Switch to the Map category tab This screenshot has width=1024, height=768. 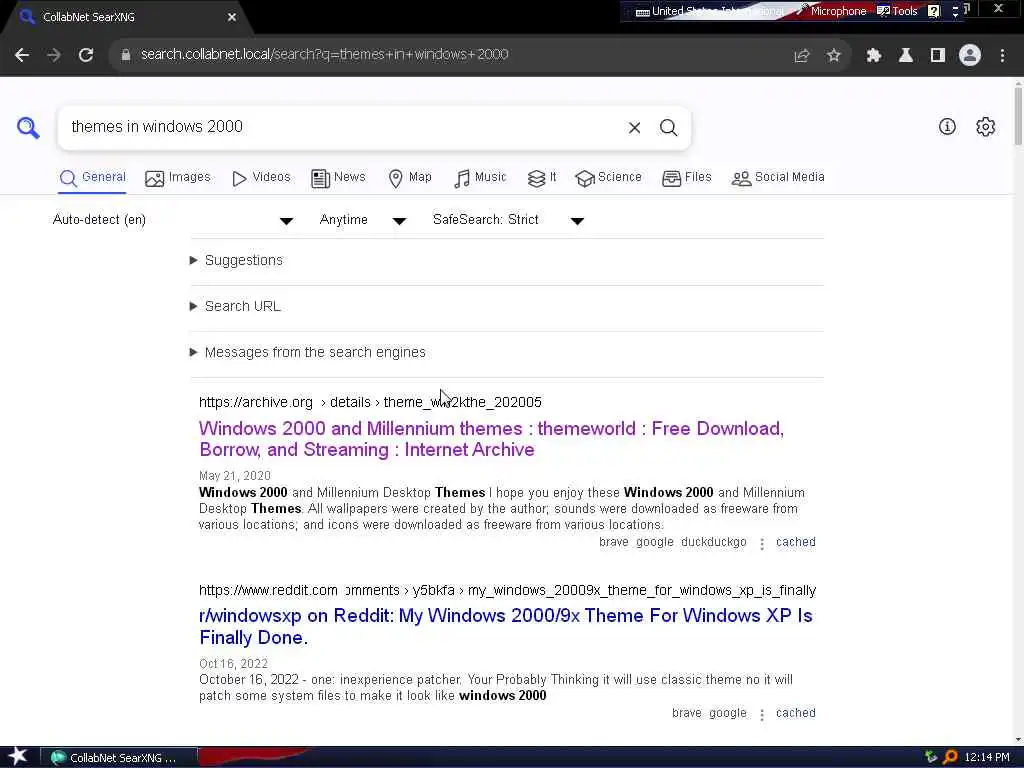tap(409, 178)
